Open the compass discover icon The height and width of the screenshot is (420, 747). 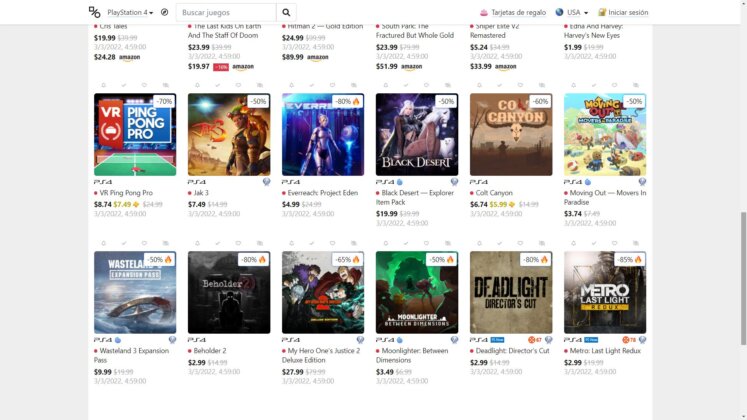pos(164,12)
